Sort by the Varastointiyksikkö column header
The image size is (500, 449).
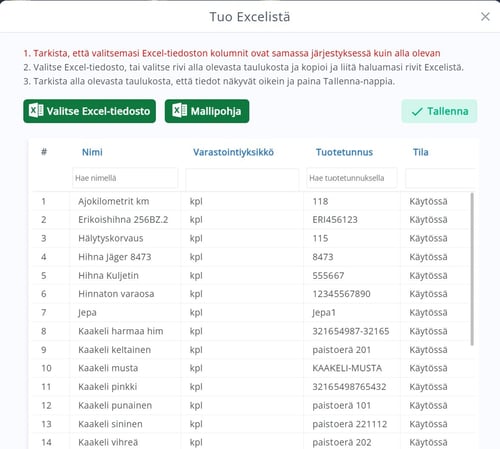[x=233, y=152]
